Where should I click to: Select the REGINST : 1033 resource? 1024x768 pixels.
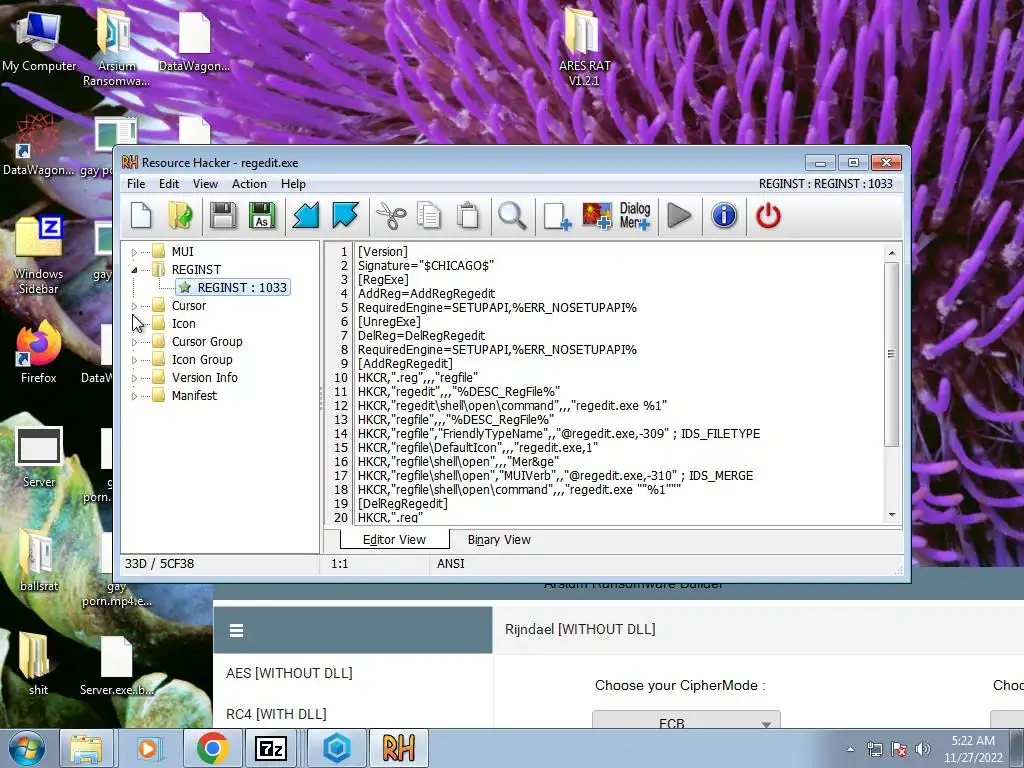[233, 287]
